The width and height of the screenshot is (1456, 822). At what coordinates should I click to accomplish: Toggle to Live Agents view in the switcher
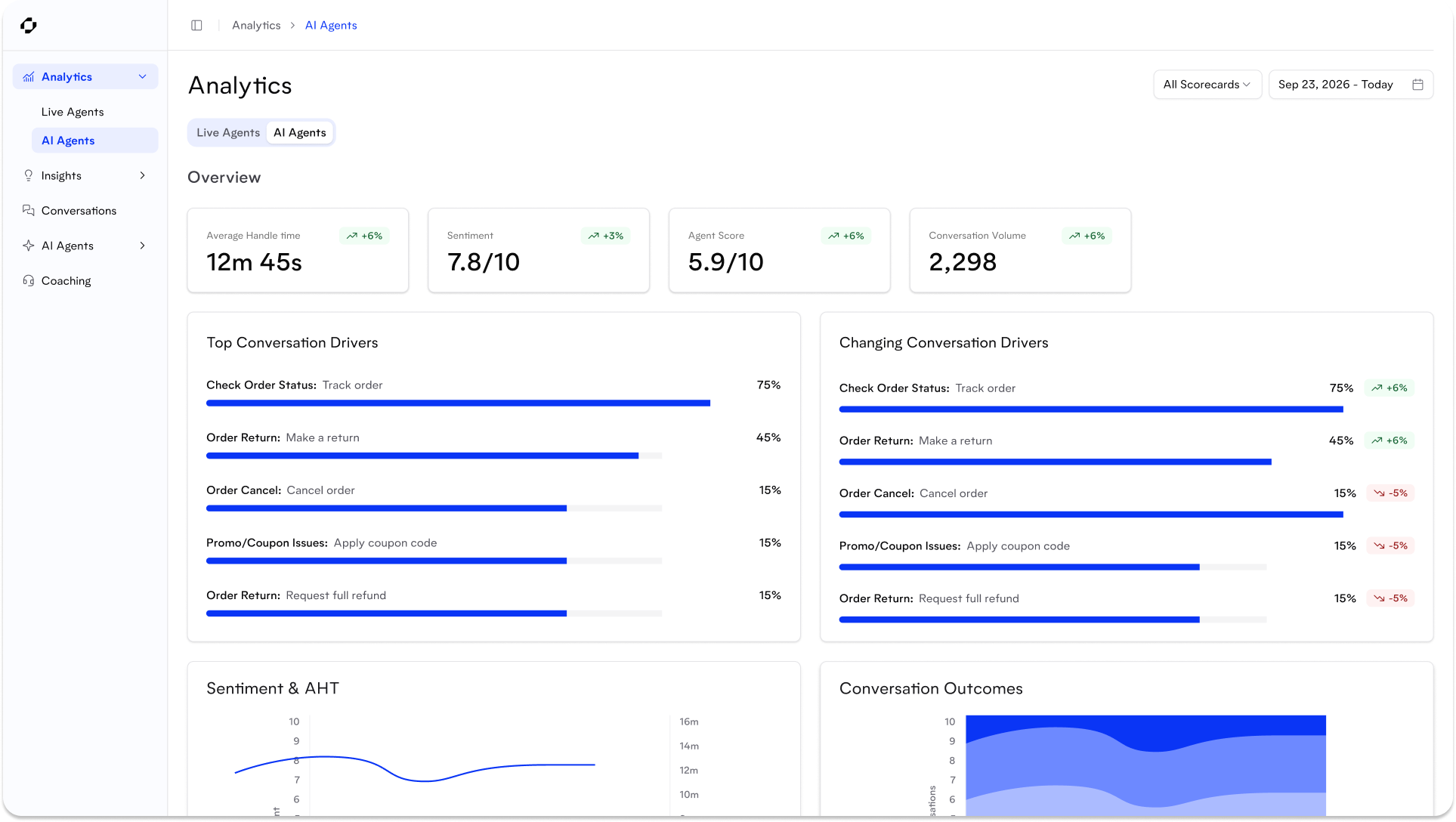pos(227,132)
